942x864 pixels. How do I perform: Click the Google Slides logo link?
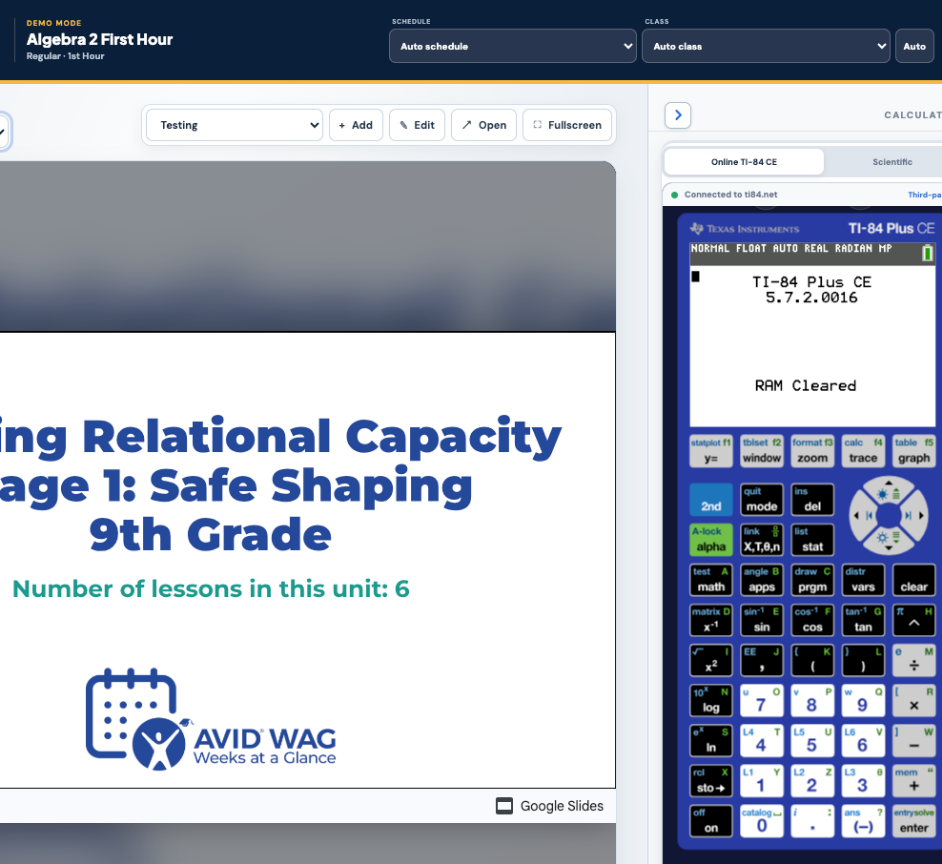click(550, 806)
